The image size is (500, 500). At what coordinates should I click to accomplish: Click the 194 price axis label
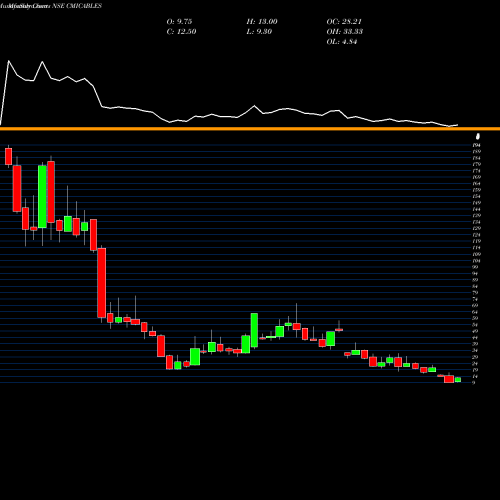(477, 145)
